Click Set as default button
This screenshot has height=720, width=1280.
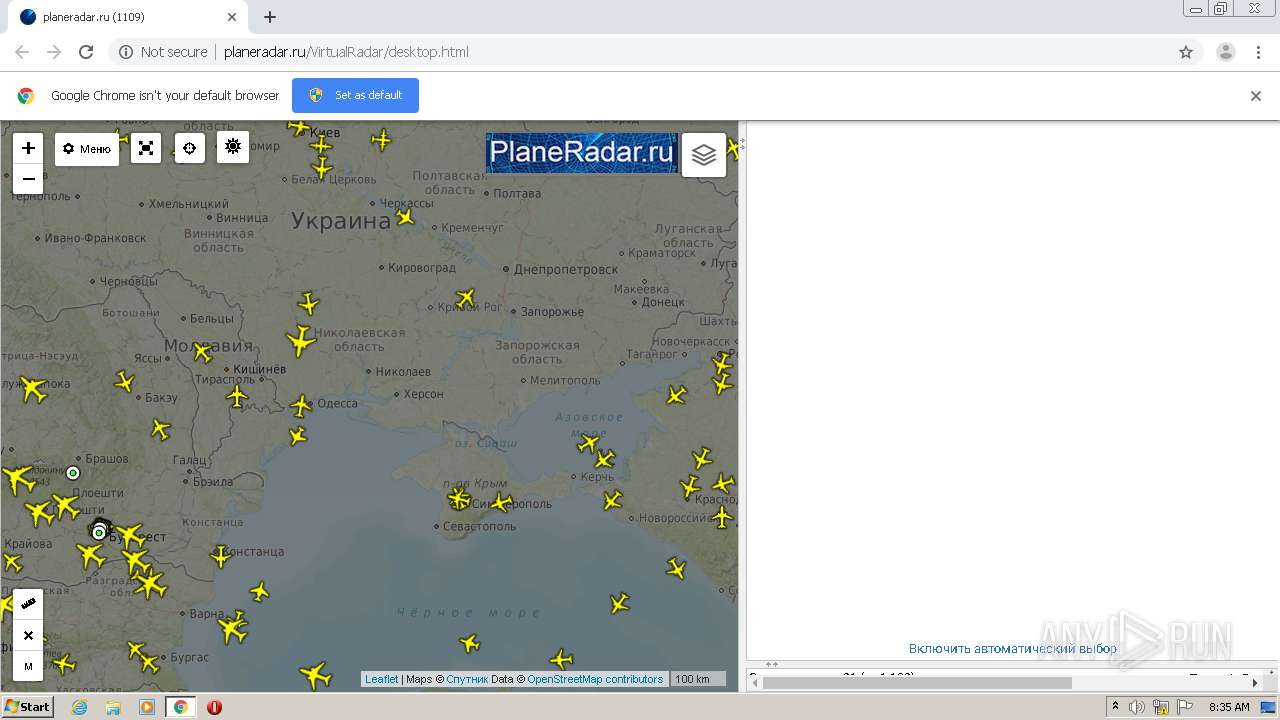pyautogui.click(x=355, y=95)
